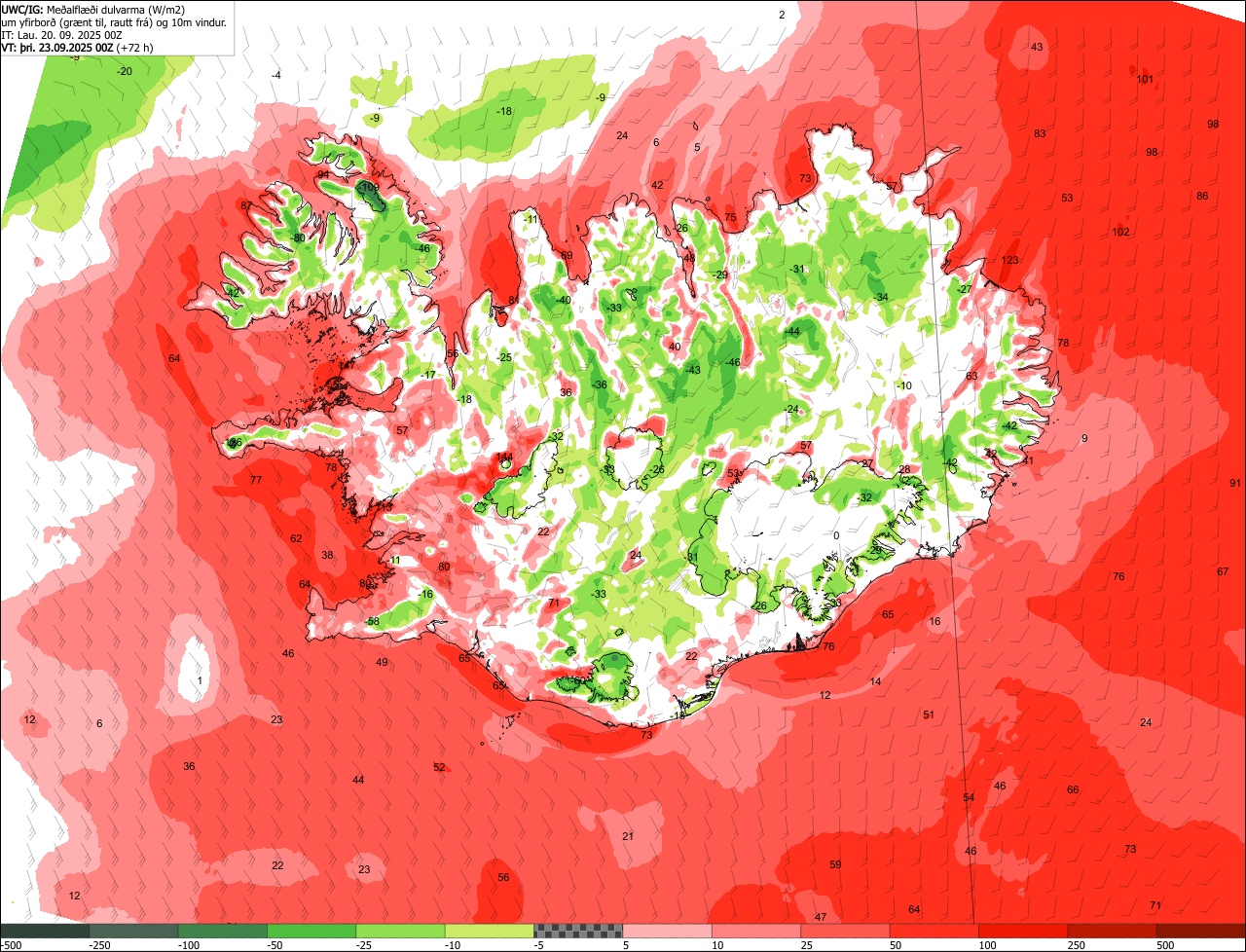Screen dimensions: 1246x952
Task: Click the map value '2' at the top edge
Action: pyautogui.click(x=781, y=15)
